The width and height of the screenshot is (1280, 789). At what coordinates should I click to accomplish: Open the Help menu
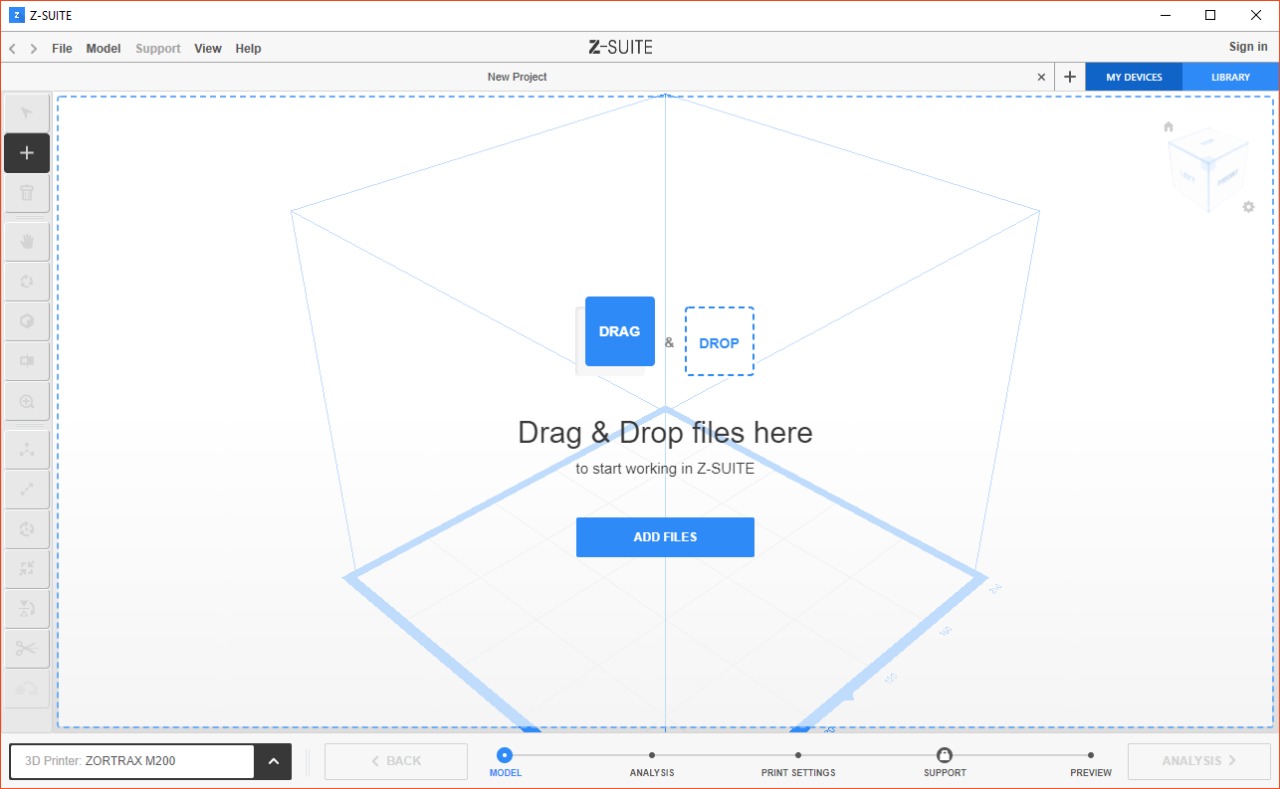pos(248,48)
